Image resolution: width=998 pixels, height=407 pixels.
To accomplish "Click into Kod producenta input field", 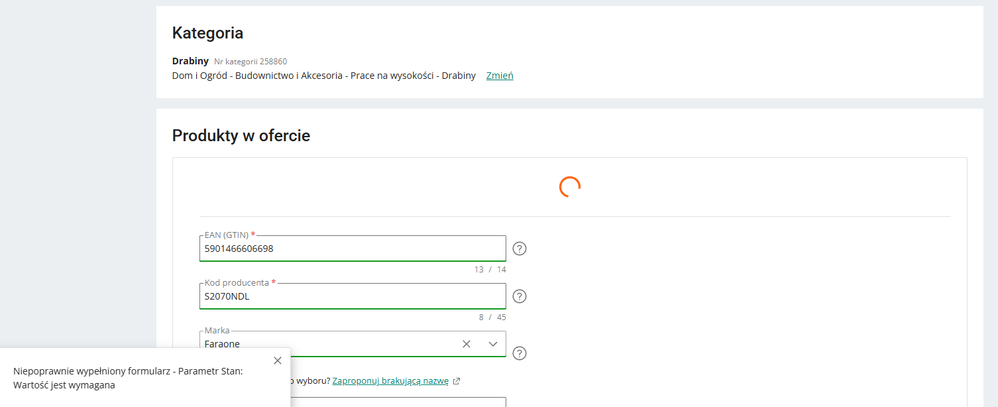I will [x=352, y=296].
